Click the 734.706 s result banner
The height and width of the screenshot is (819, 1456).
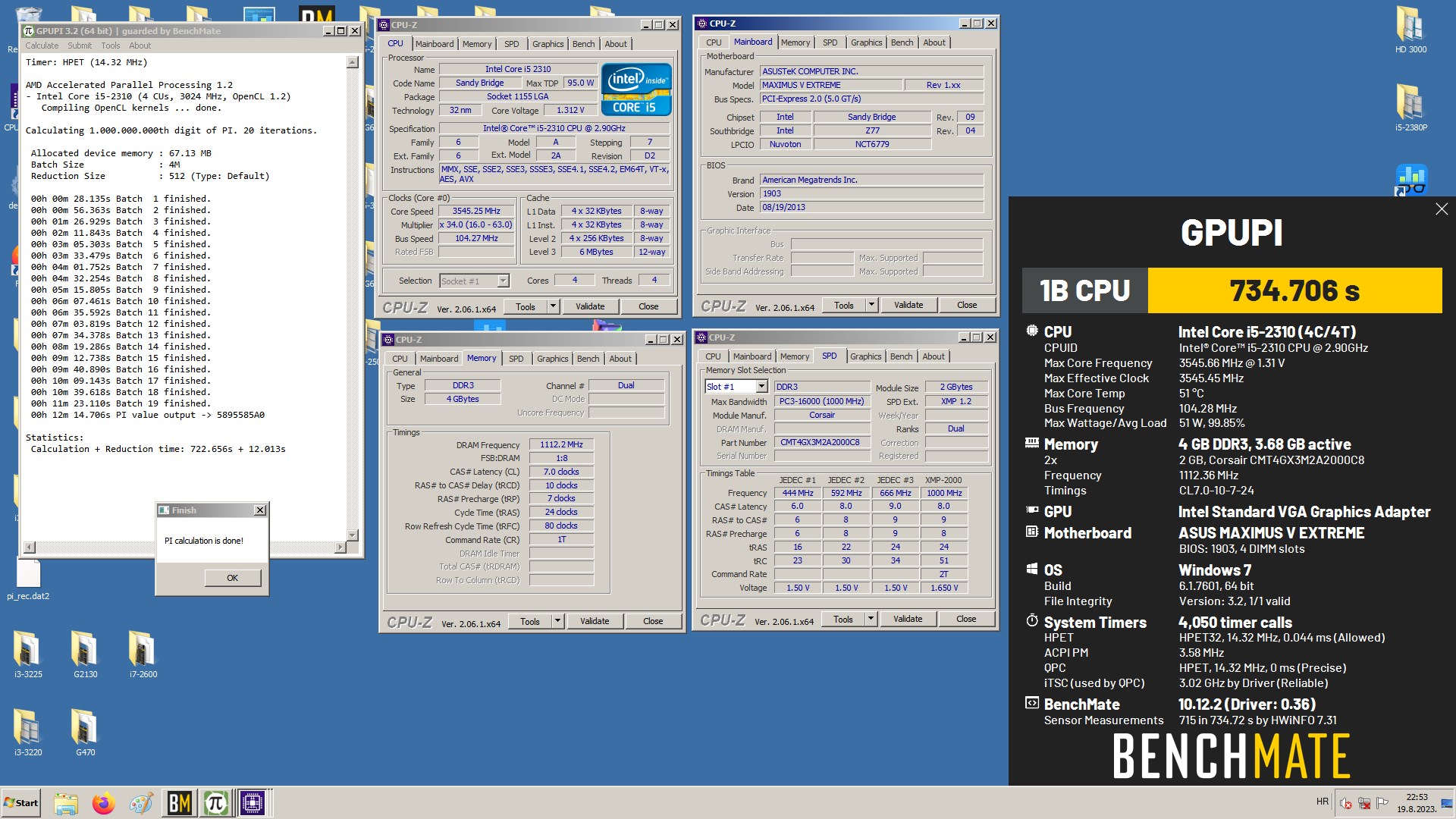pyautogui.click(x=1294, y=290)
